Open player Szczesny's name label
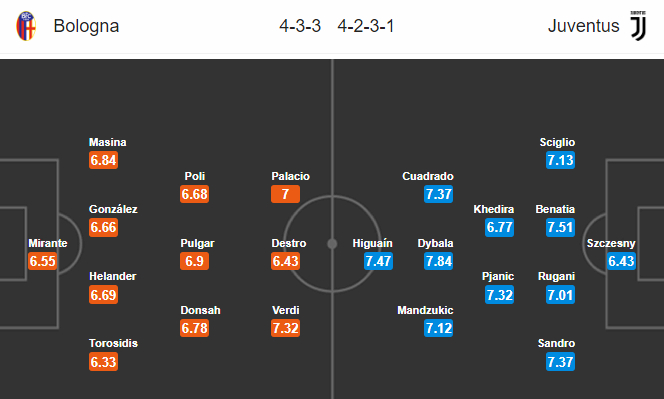Image resolution: width=664 pixels, height=399 pixels. [x=611, y=243]
